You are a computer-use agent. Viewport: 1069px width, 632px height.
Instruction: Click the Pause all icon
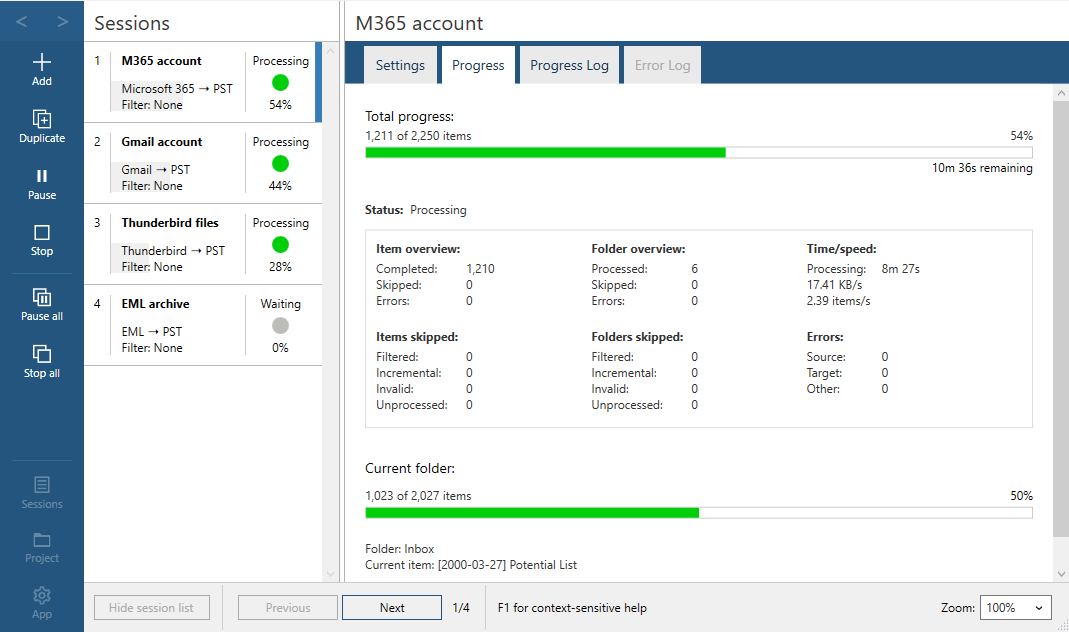point(42,297)
